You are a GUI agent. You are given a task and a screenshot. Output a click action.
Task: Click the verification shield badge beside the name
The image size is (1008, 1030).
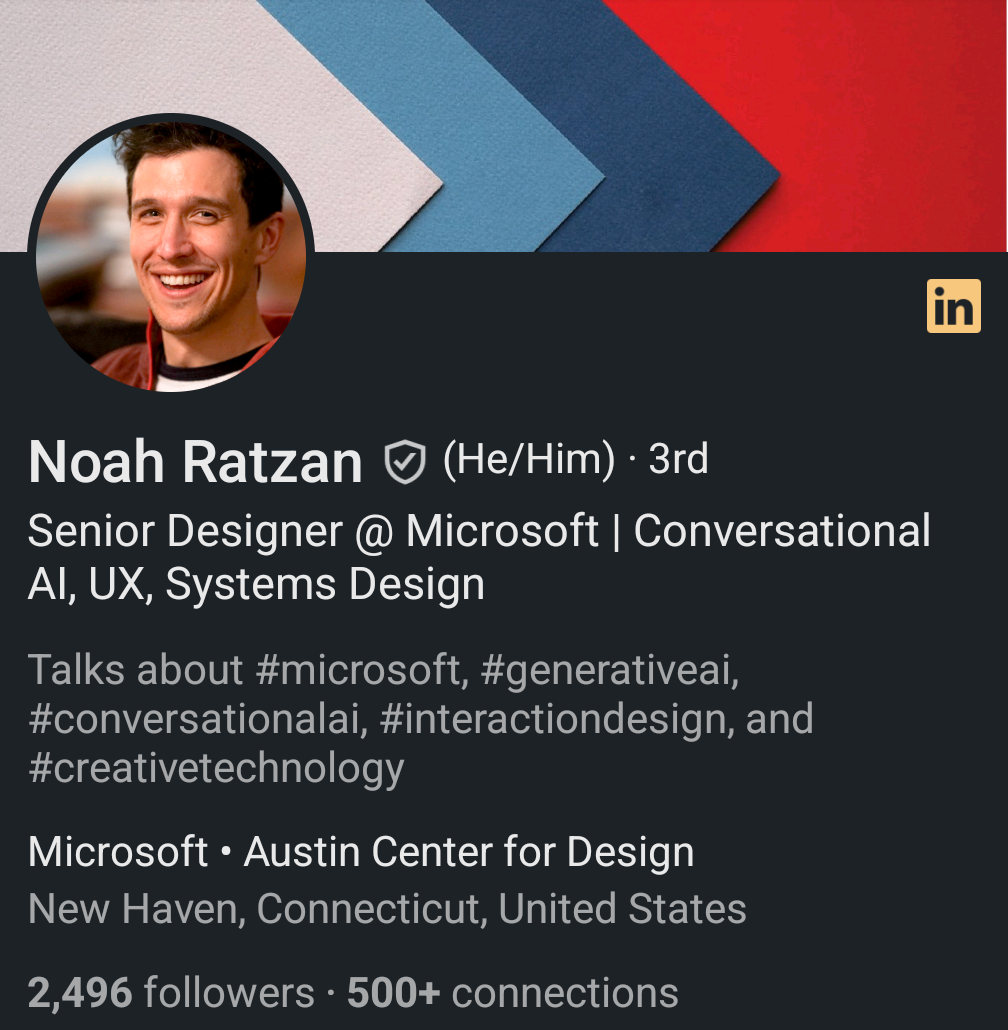point(405,462)
